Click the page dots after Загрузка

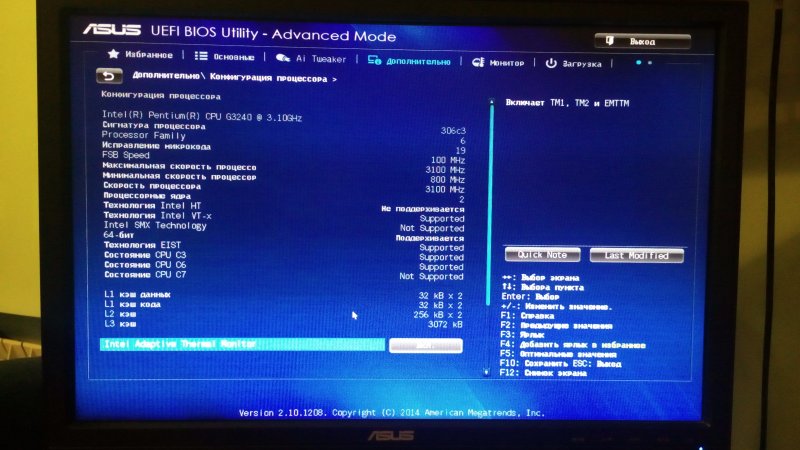(x=644, y=63)
